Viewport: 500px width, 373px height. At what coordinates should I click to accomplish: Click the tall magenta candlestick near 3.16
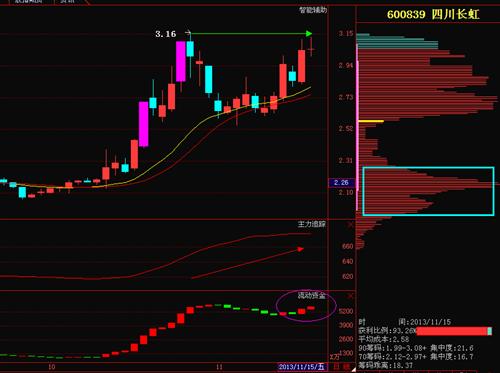pyautogui.click(x=181, y=61)
